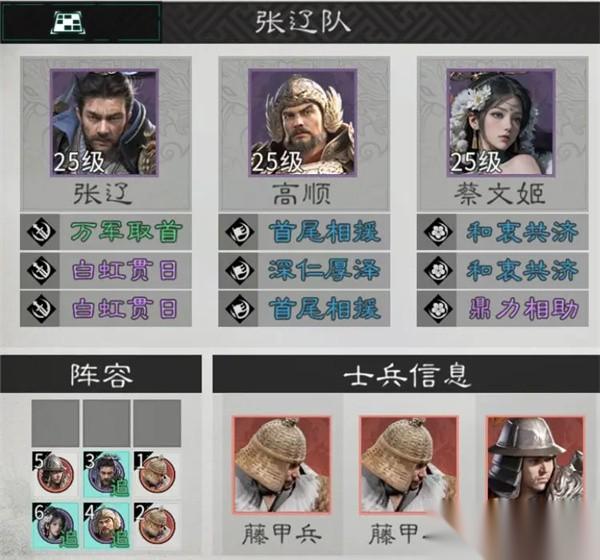The width and height of the screenshot is (600, 560).
Task: Select formation slot 6 Cai Wenji token
Action: pyautogui.click(x=55, y=527)
